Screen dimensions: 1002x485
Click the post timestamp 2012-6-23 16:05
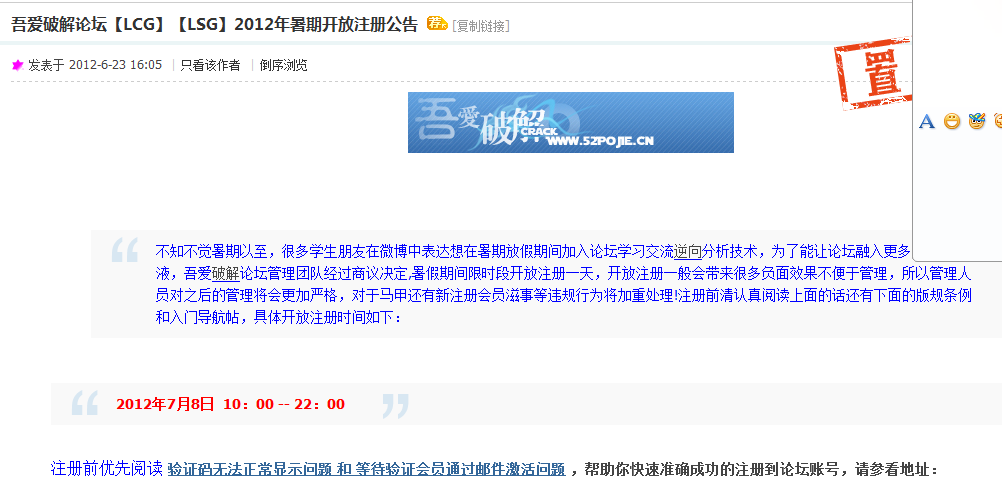pyautogui.click(x=115, y=65)
